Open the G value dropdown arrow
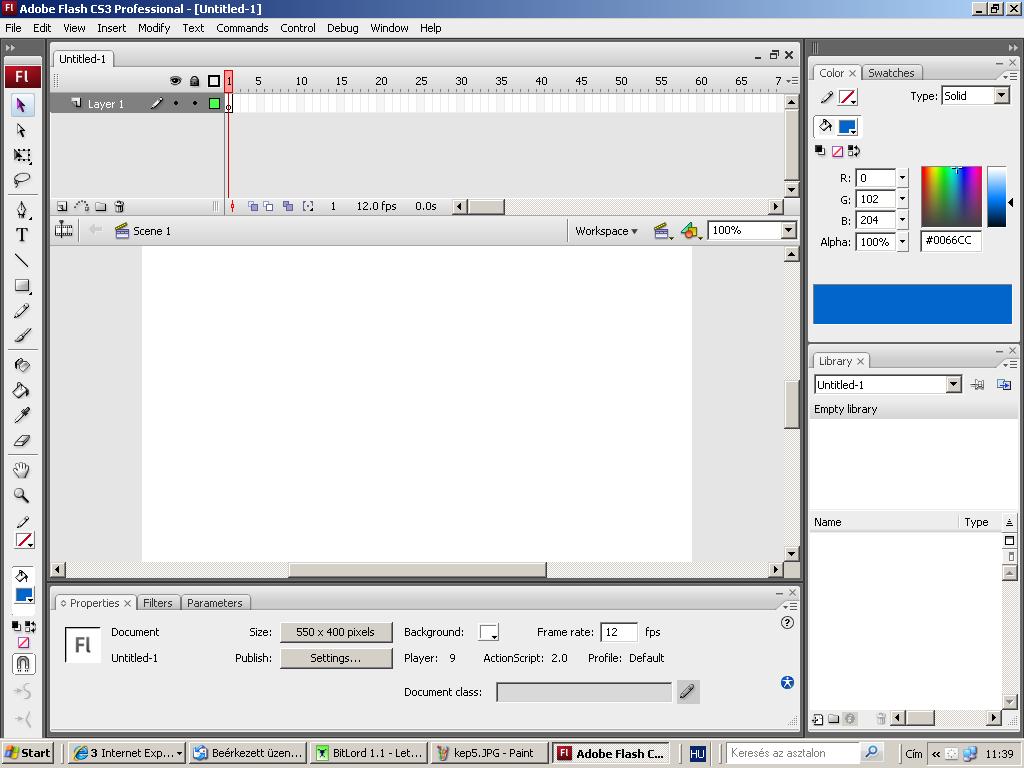 pos(903,199)
